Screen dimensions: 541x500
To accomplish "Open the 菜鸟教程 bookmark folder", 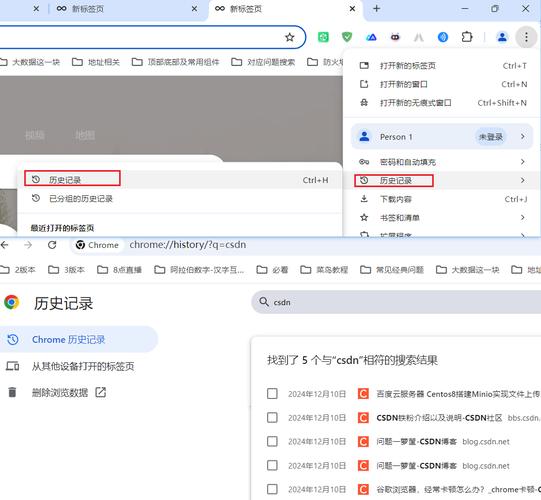I will pos(324,269).
